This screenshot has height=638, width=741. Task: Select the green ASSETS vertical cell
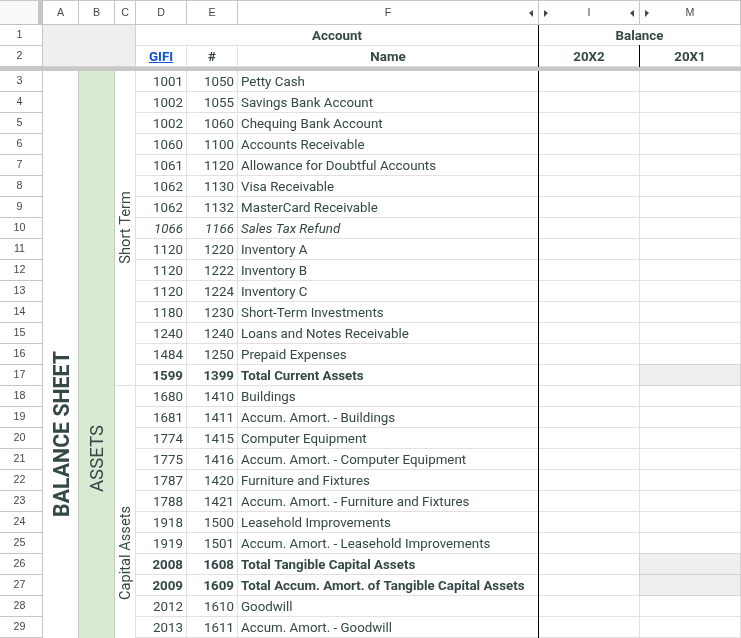click(x=96, y=456)
